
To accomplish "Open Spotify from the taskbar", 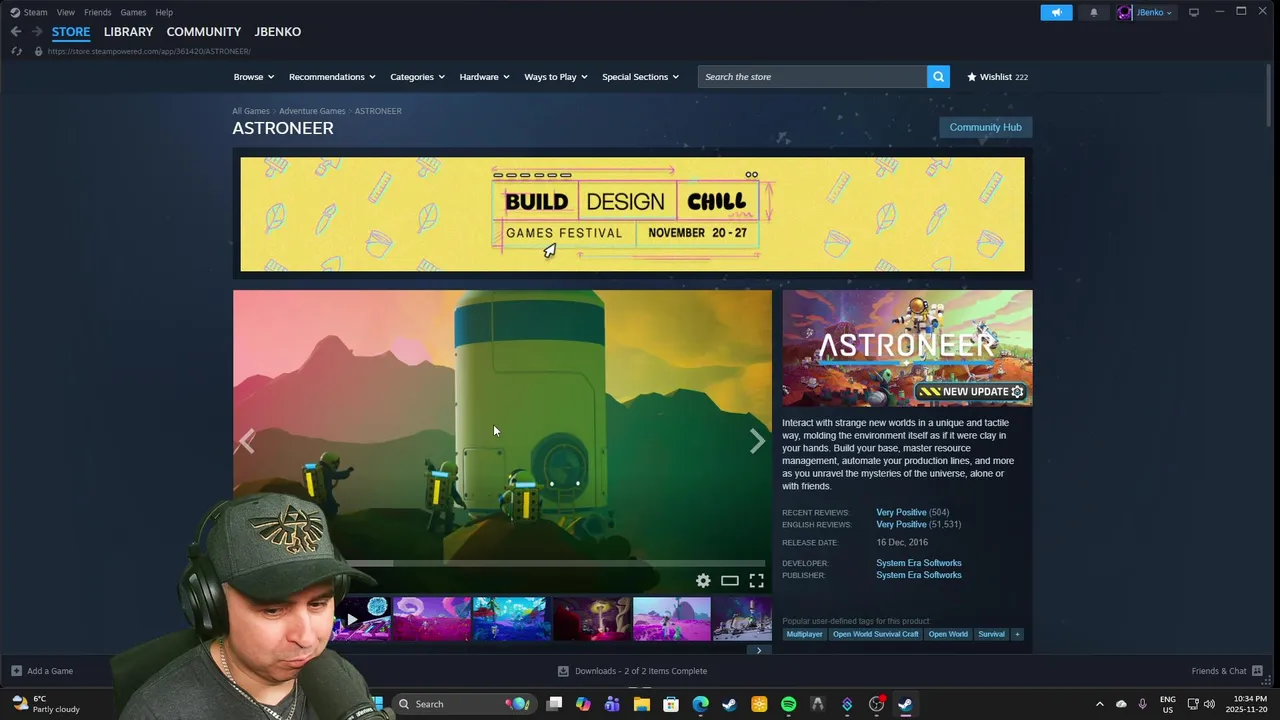I will (x=788, y=704).
